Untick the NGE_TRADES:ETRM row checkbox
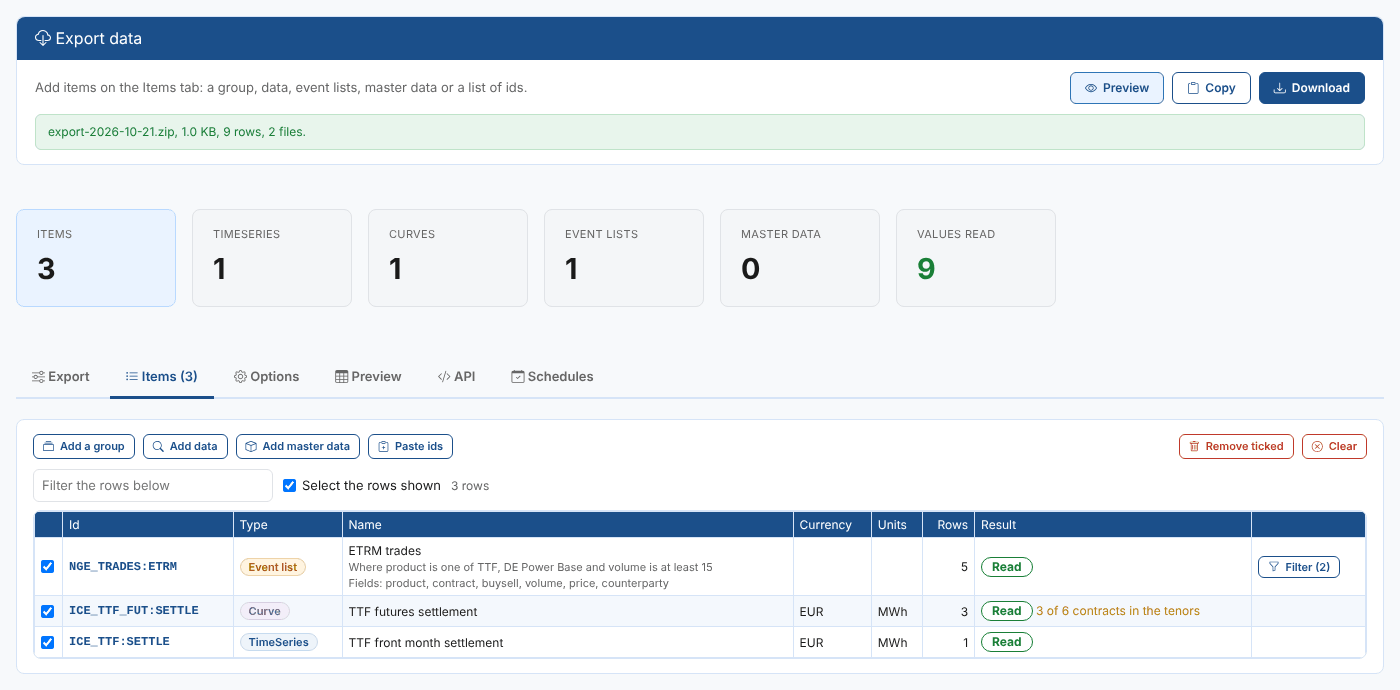 click(x=47, y=567)
